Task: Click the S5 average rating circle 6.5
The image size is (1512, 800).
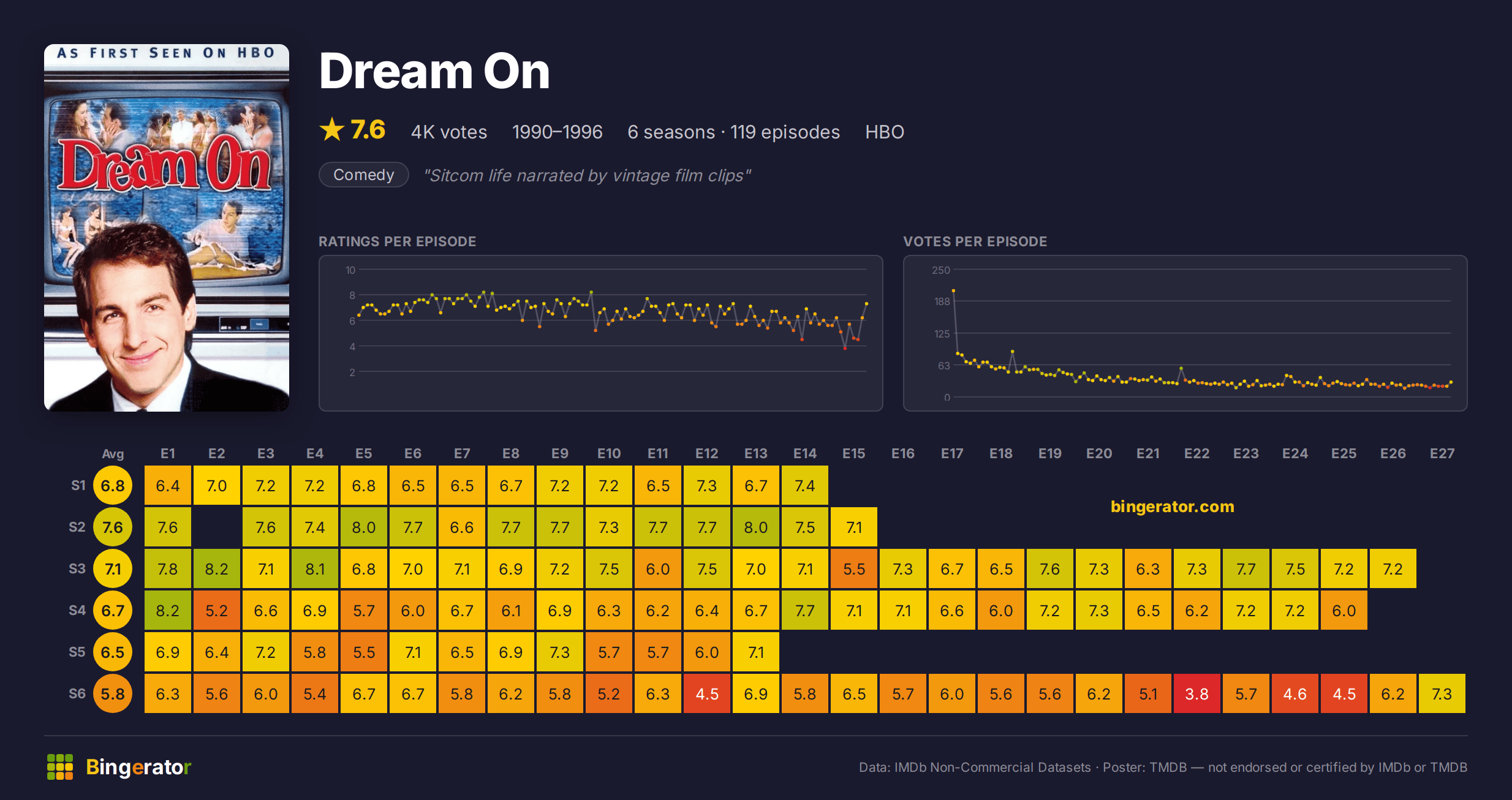Action: point(113,652)
